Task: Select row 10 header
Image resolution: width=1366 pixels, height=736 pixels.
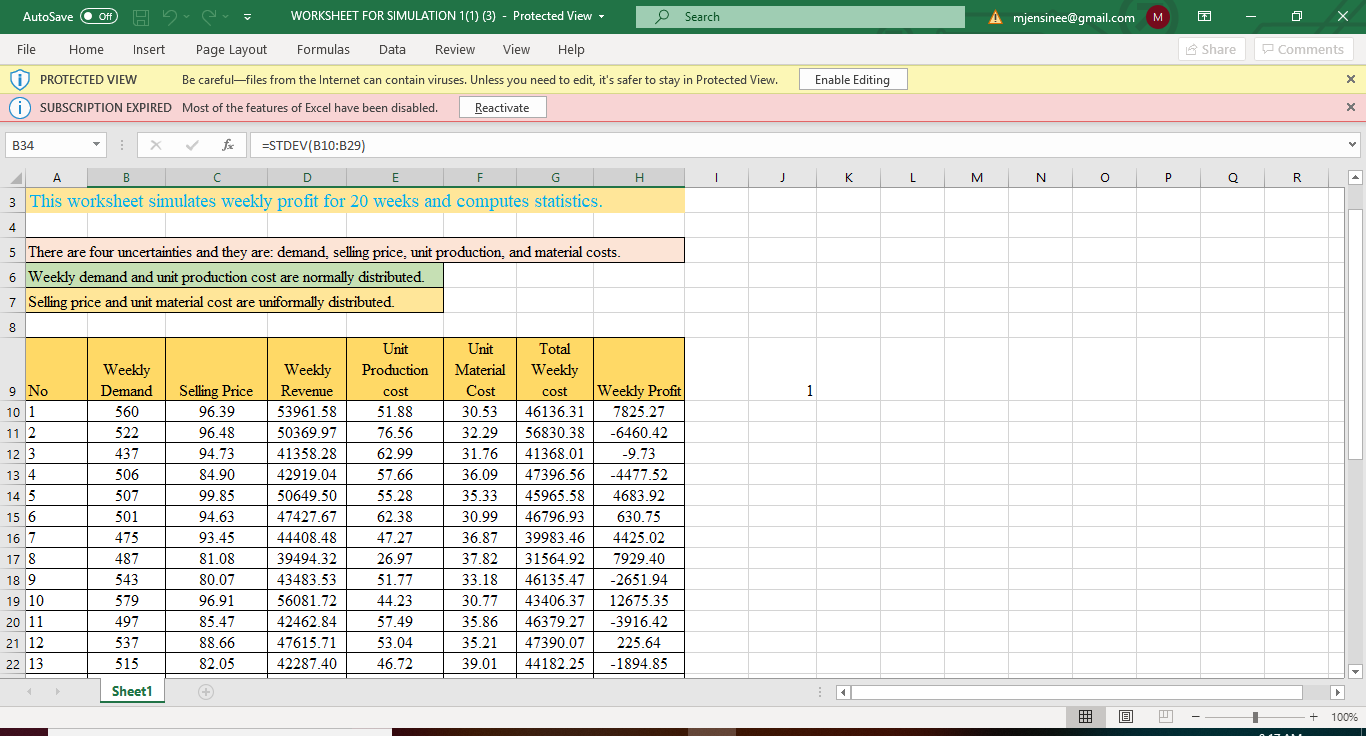Action: click(x=12, y=411)
